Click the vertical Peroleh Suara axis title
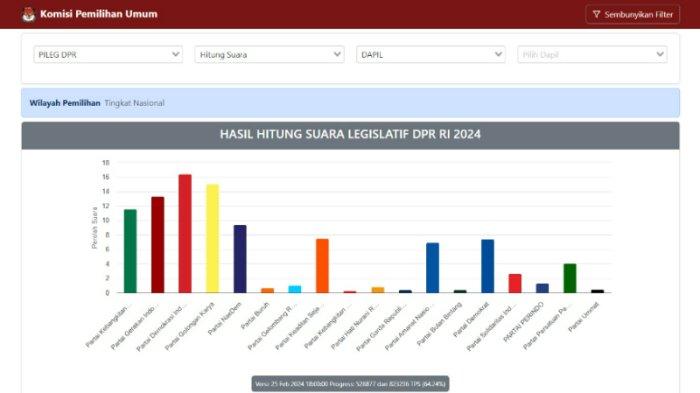 (x=94, y=227)
